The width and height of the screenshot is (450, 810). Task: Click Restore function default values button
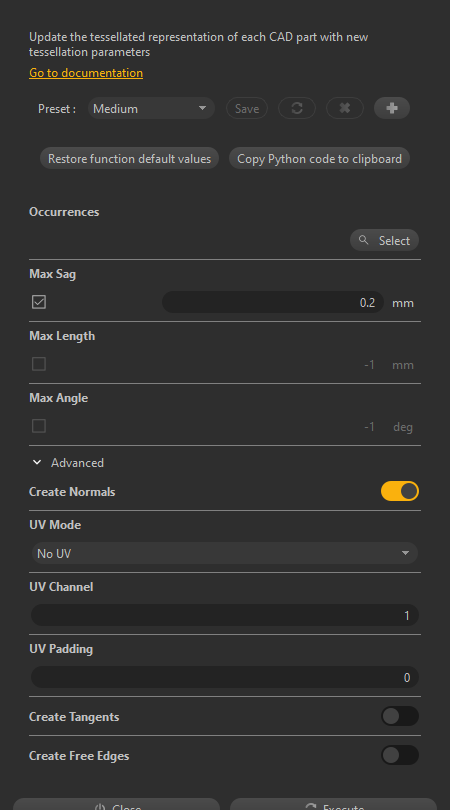[129, 158]
